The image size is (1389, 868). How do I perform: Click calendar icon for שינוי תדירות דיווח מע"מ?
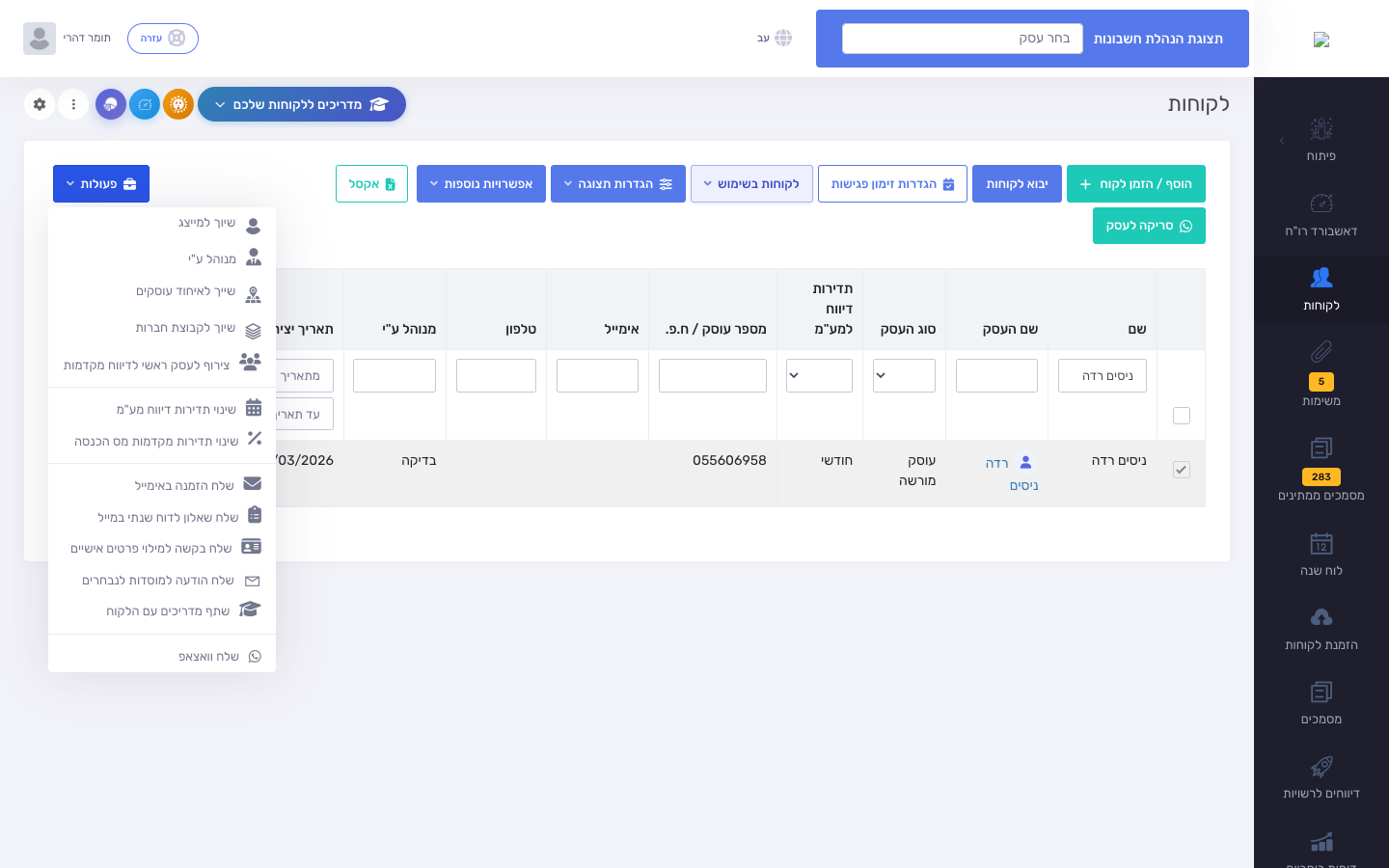[254, 407]
